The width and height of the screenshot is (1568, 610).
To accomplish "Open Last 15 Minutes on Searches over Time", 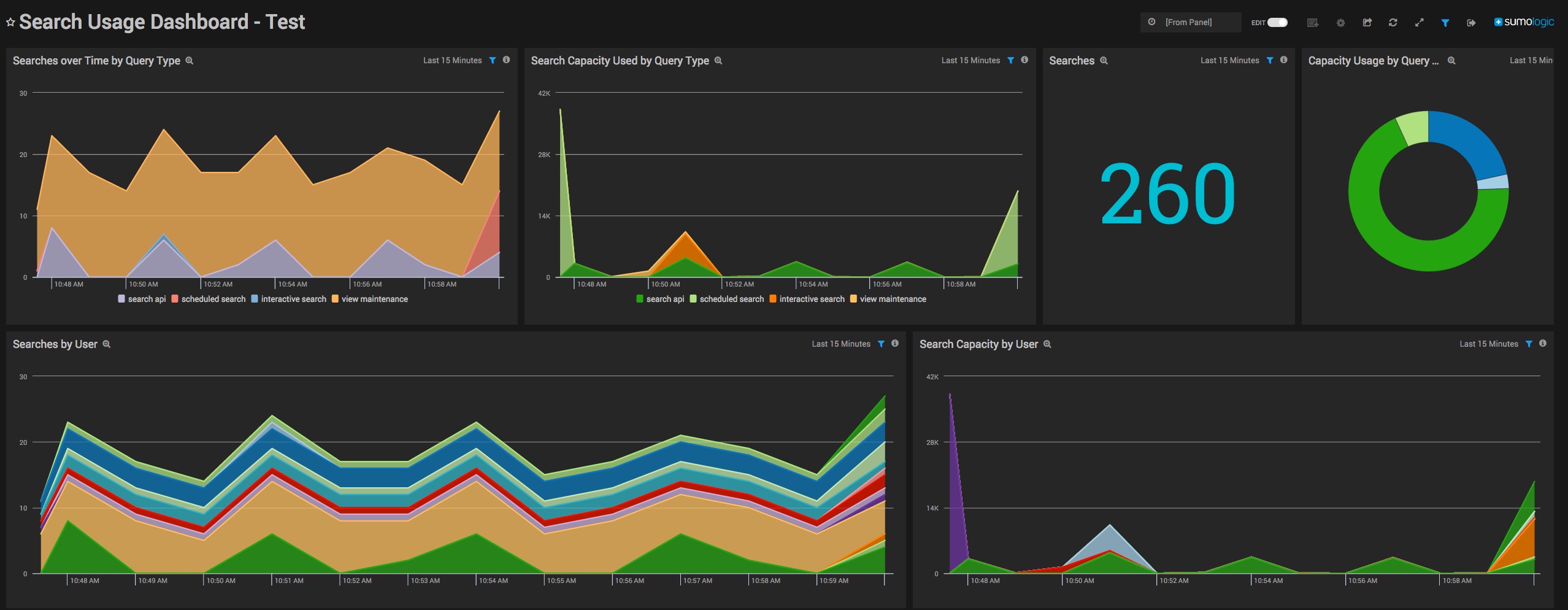I will click(x=452, y=60).
